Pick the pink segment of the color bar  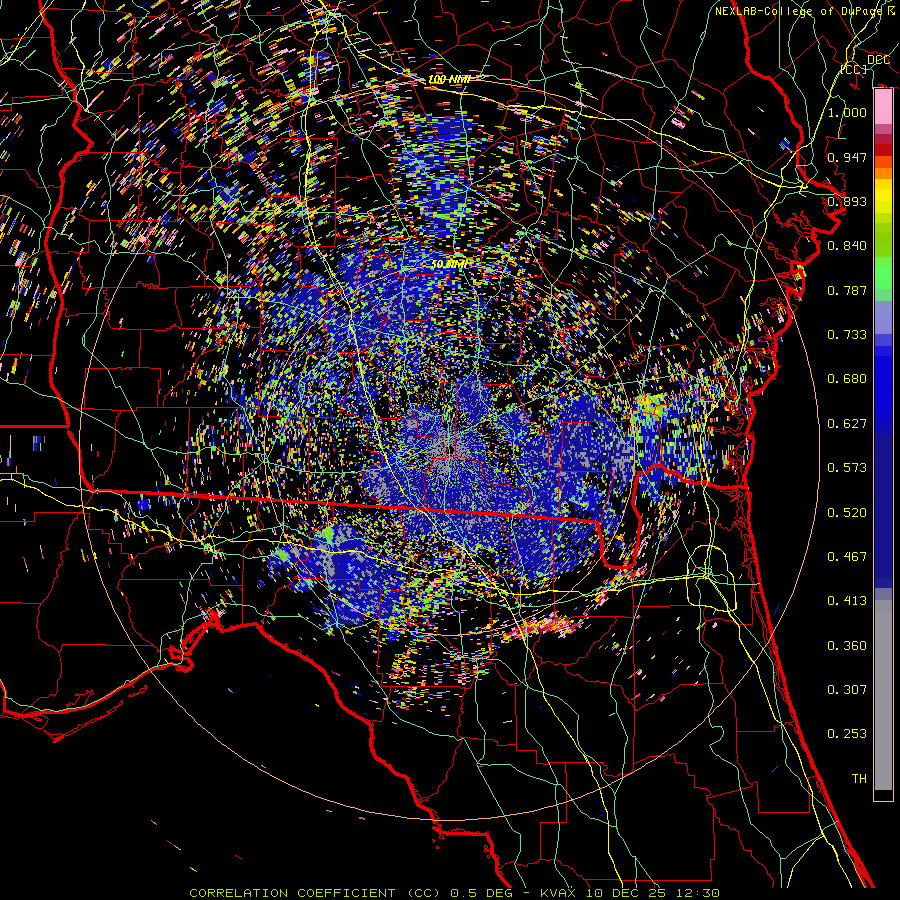[x=883, y=107]
